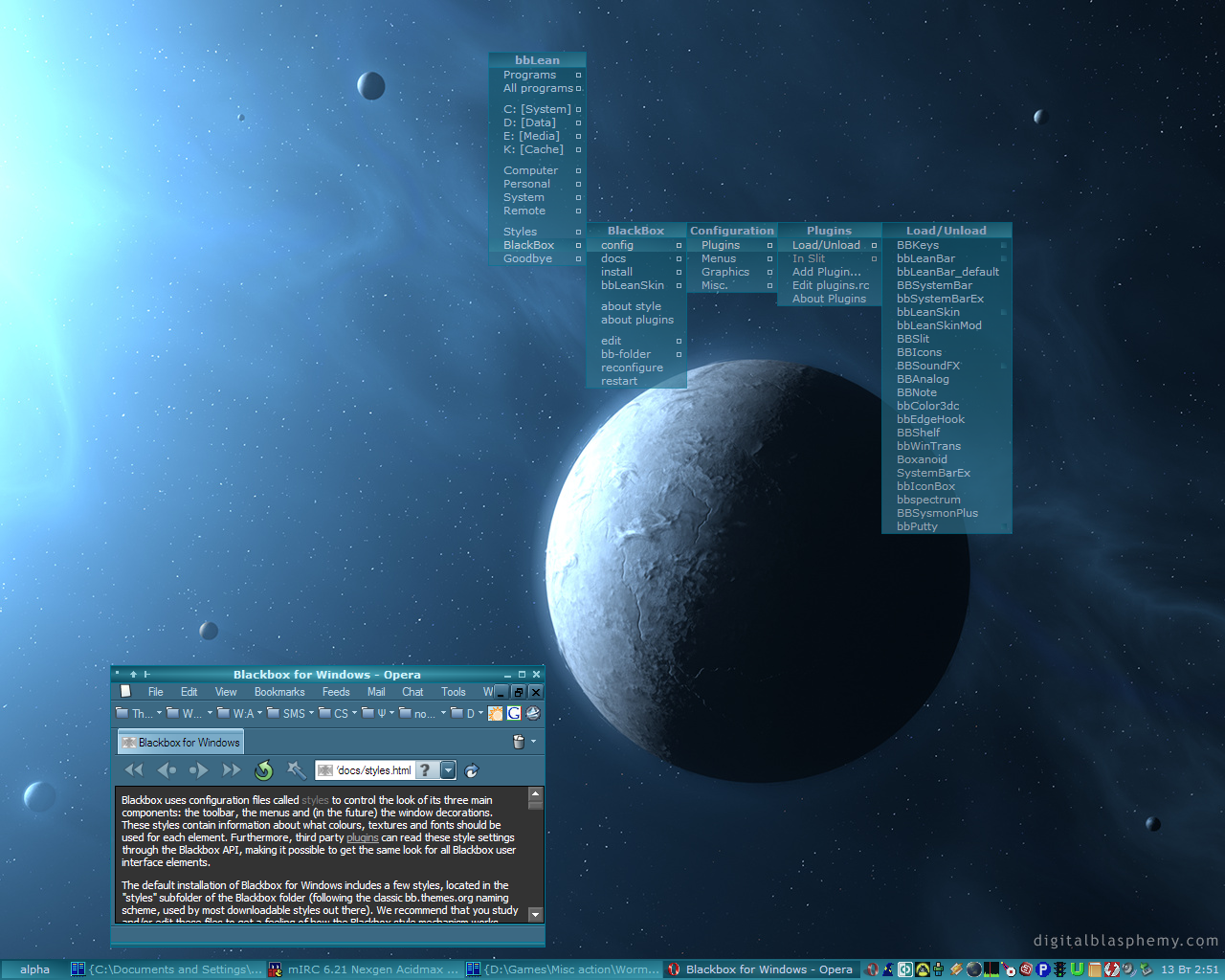Click the Opera fast forward navigation button
The image size is (1225, 980).
tap(232, 770)
